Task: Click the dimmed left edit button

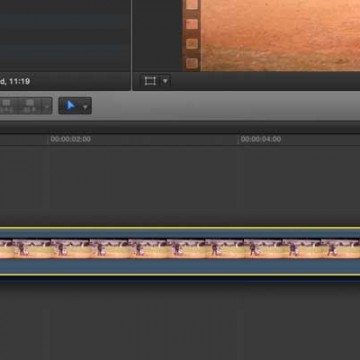Action: pyautogui.click(x=6, y=105)
